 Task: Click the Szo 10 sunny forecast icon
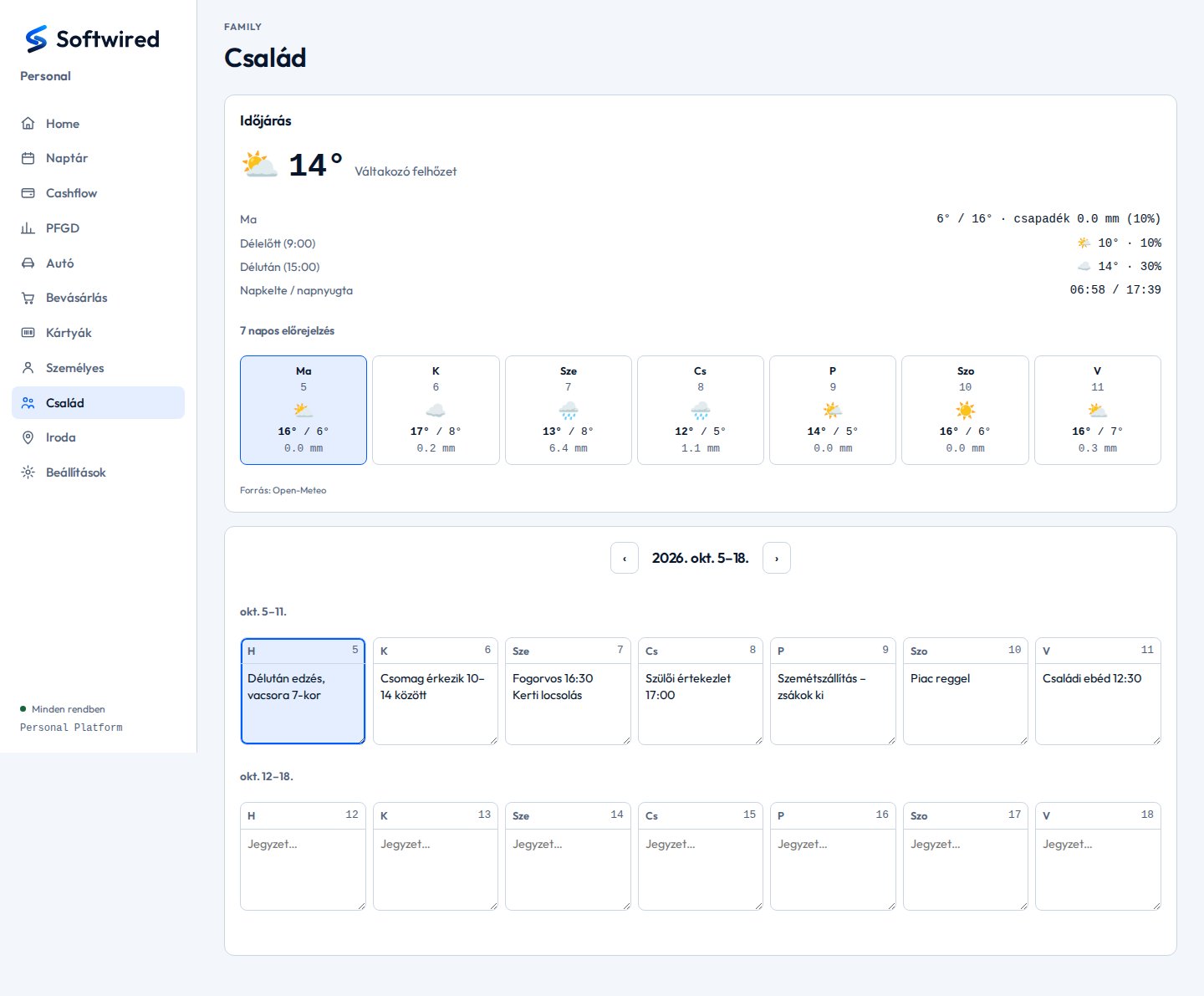(966, 410)
